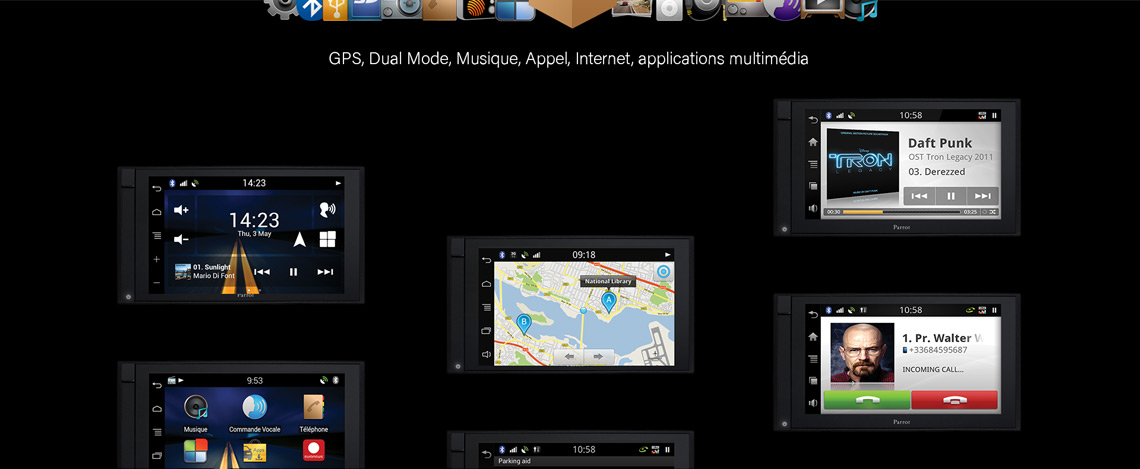Image resolution: width=1140 pixels, height=469 pixels.
Task: Skip to next track after Derezzed
Action: pyautogui.click(x=982, y=196)
